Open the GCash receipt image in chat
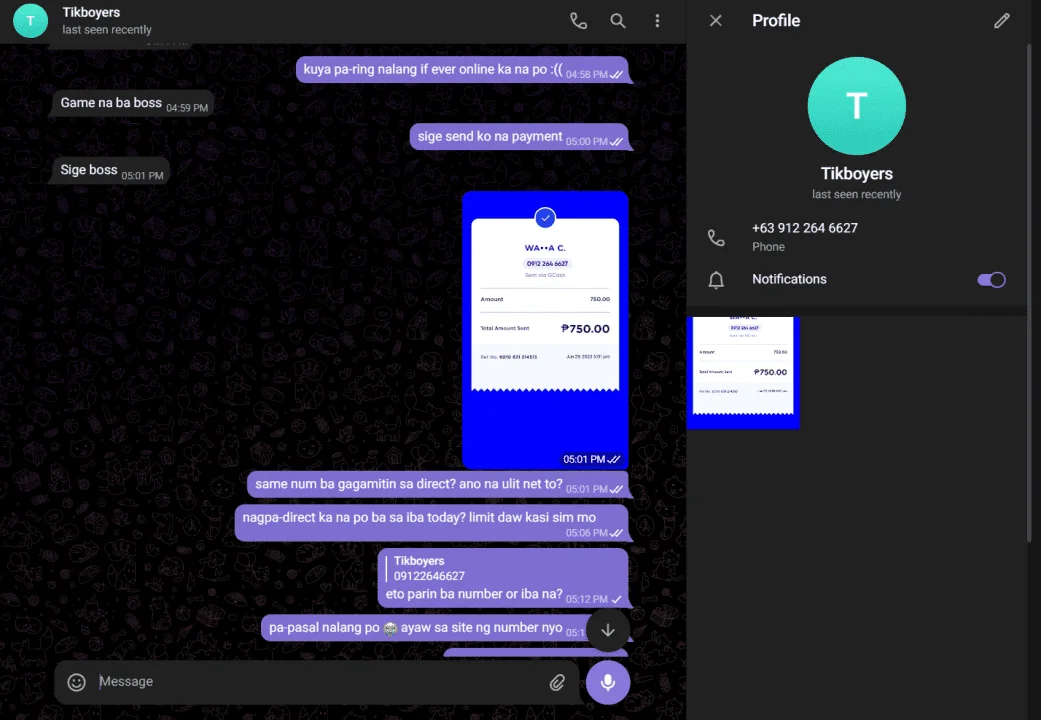Viewport: 1041px width, 720px height. (x=545, y=330)
